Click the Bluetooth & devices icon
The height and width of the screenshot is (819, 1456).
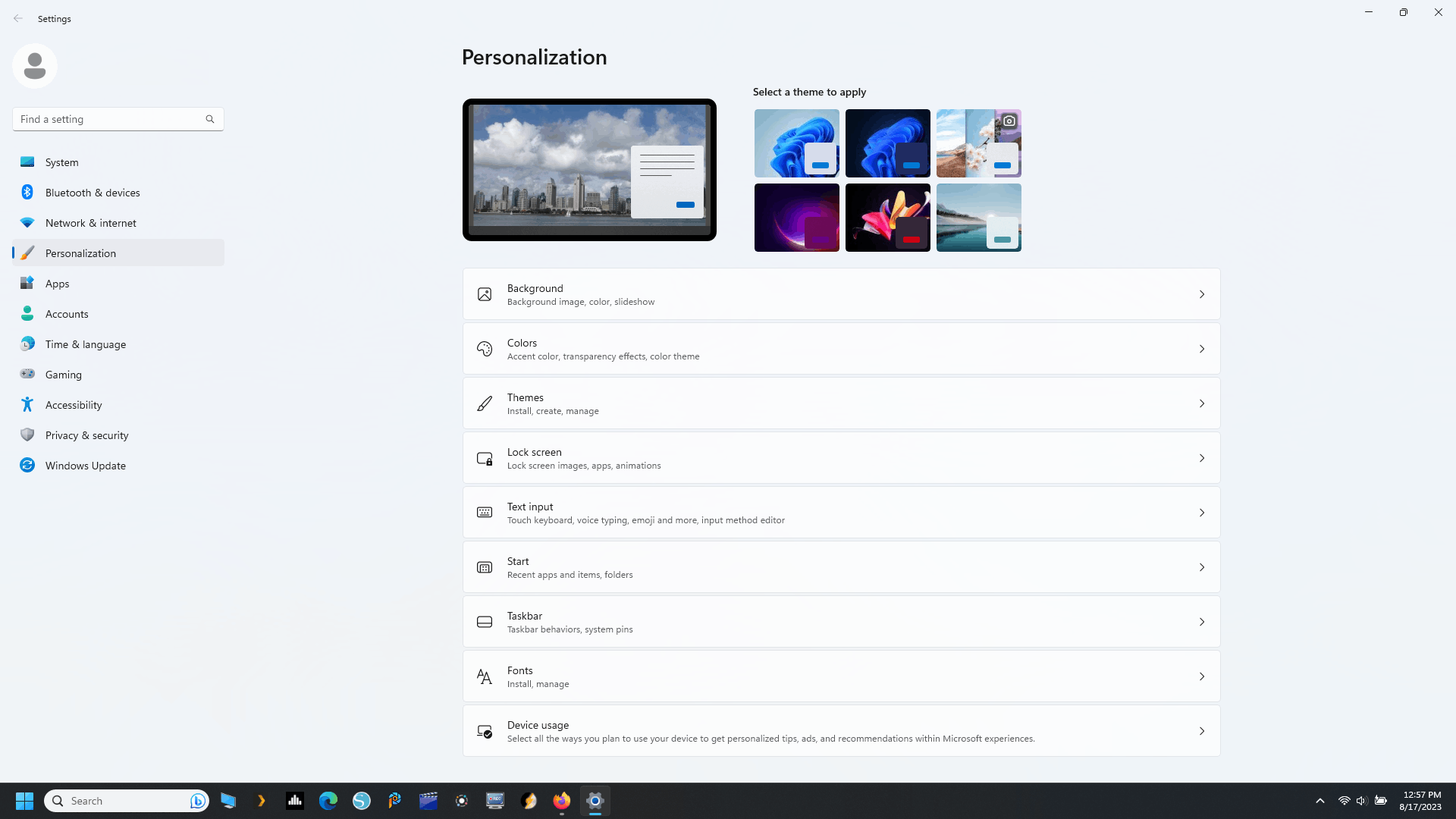pyautogui.click(x=27, y=192)
